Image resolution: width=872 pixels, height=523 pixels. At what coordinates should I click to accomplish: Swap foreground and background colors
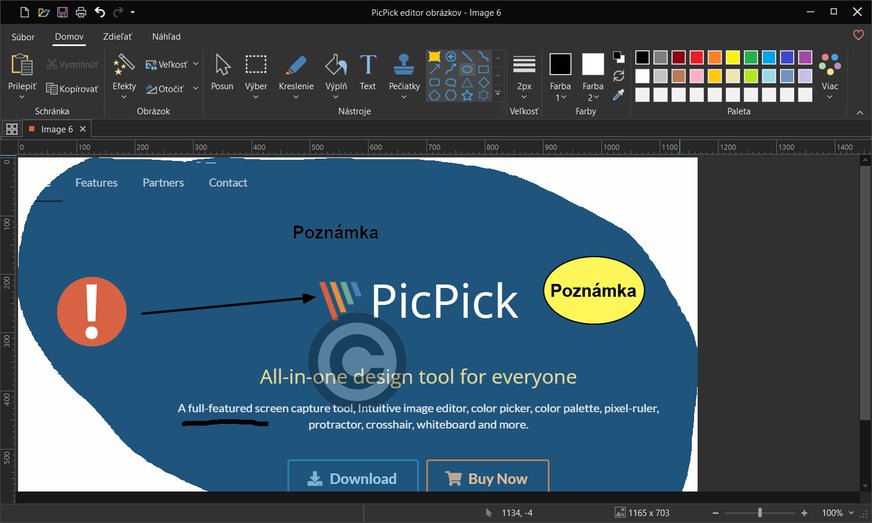click(x=619, y=76)
